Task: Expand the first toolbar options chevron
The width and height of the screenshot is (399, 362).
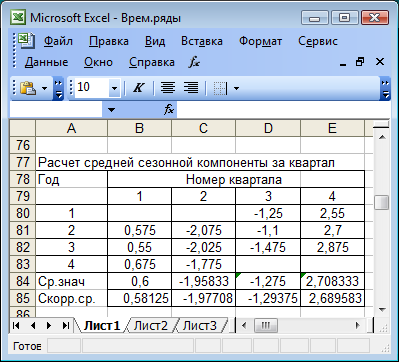Action: click(58, 89)
